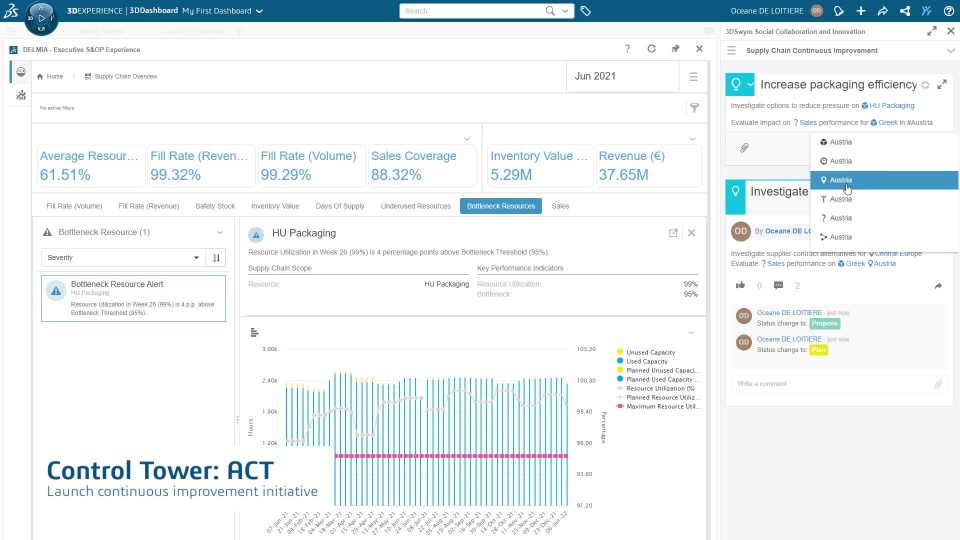The width and height of the screenshot is (960, 540).
Task: Open HU Packaging in a new window icon
Action: click(673, 233)
